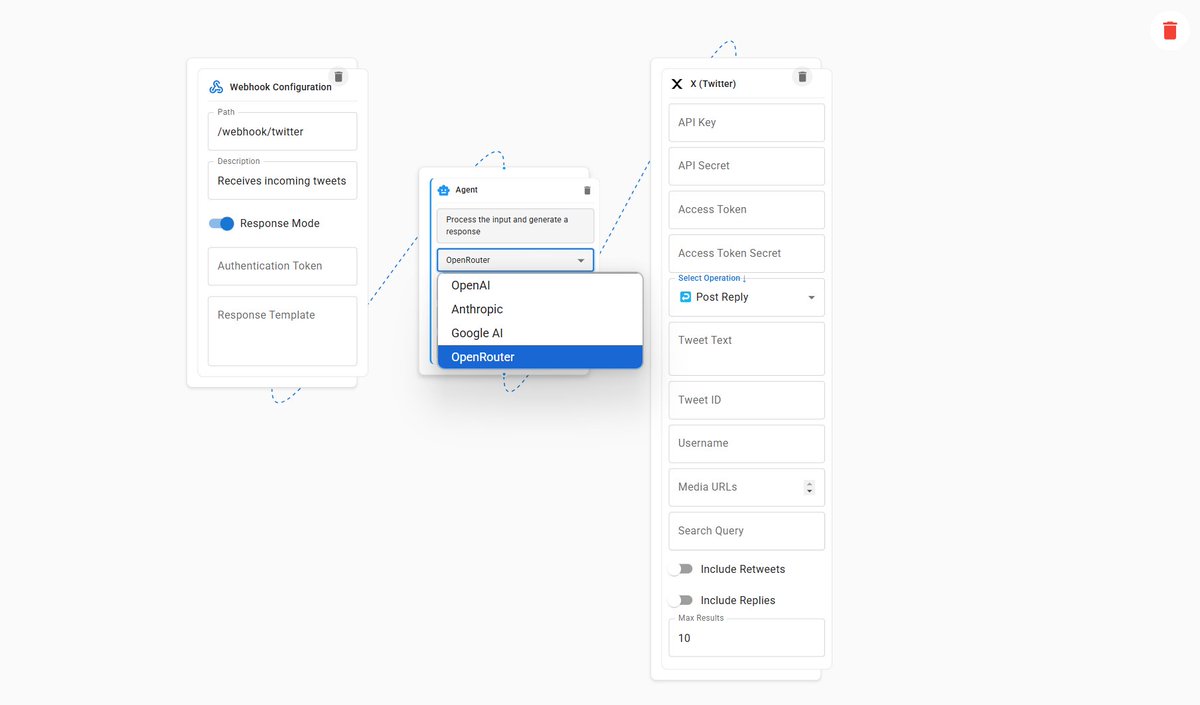This screenshot has height=705, width=1200.
Task: Enable the Include Replies switch
Action: [681, 600]
